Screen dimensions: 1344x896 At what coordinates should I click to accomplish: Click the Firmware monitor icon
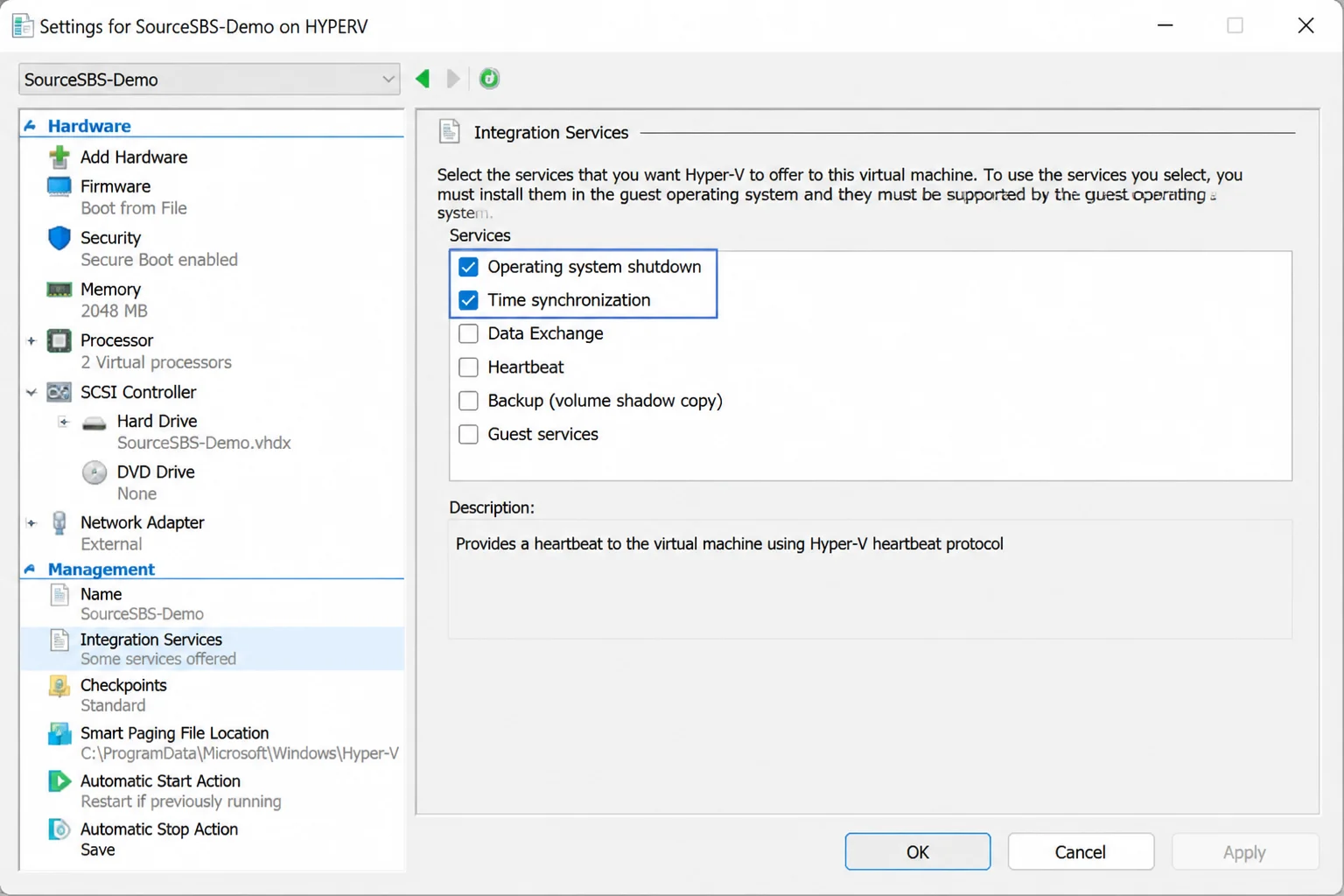(x=59, y=186)
